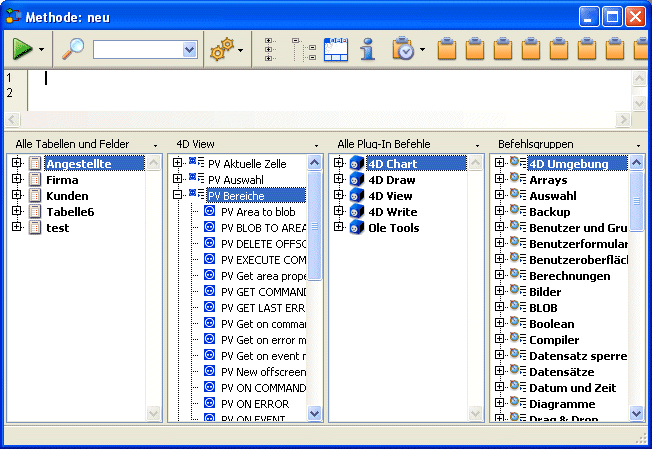The width and height of the screenshot is (652, 449).
Task: Open the 'Alle Tabellen und Felder' list dropdown
Action: [155, 145]
